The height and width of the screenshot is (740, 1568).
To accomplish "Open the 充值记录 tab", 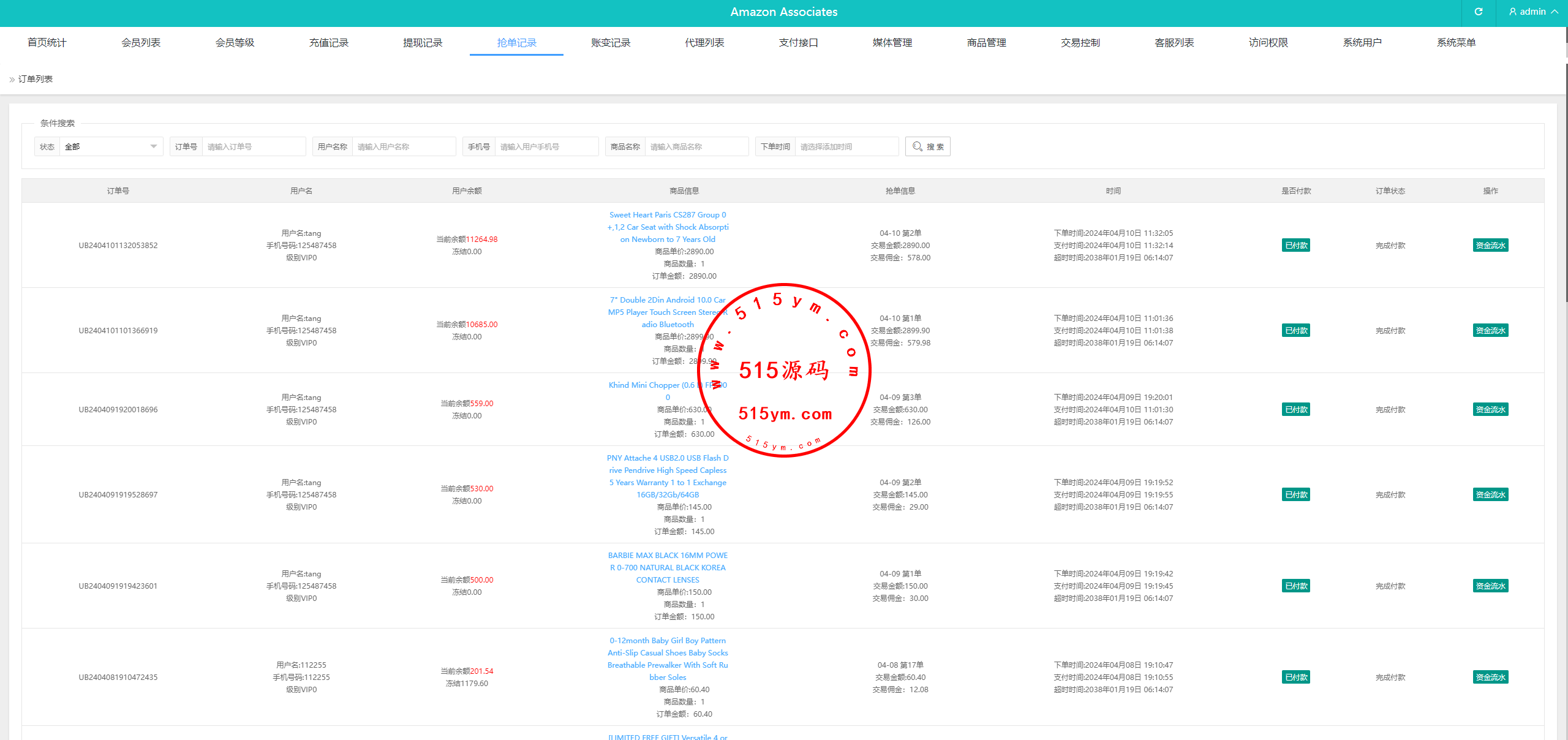I will pos(328,42).
